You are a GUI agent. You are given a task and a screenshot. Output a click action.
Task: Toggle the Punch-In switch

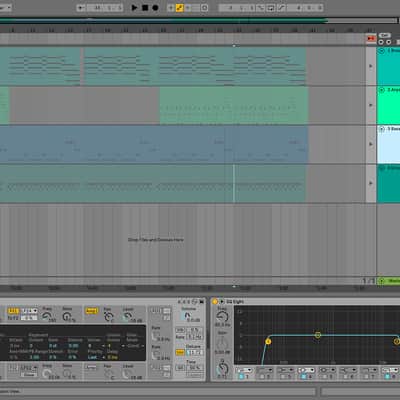[x=260, y=8]
